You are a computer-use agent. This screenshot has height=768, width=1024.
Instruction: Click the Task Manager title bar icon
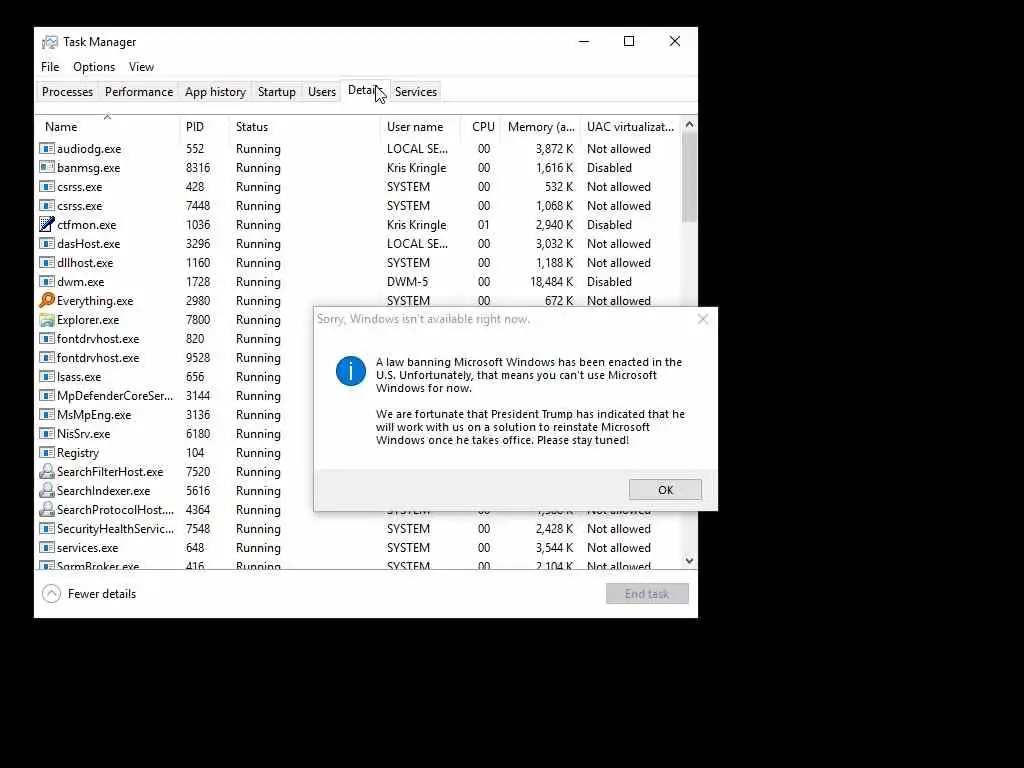click(x=50, y=42)
